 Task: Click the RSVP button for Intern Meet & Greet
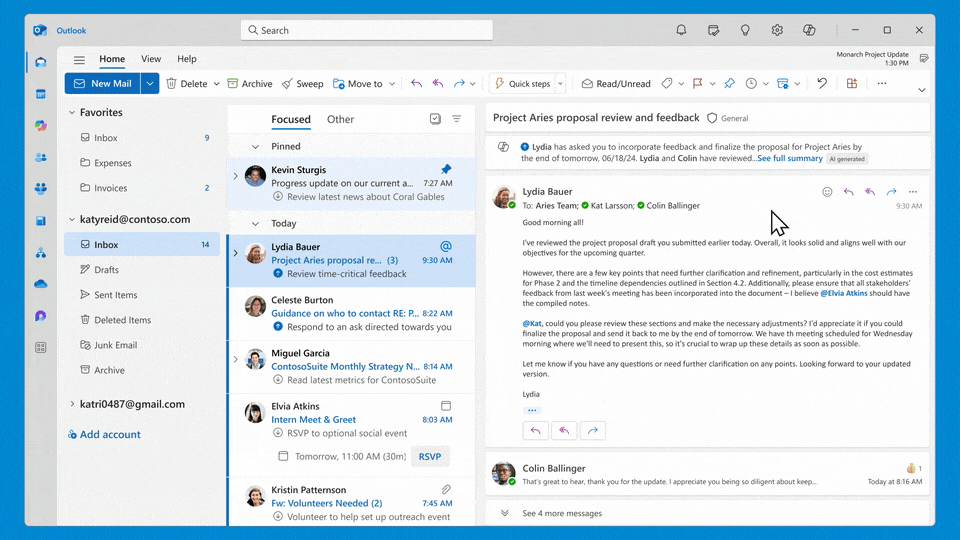click(x=430, y=456)
